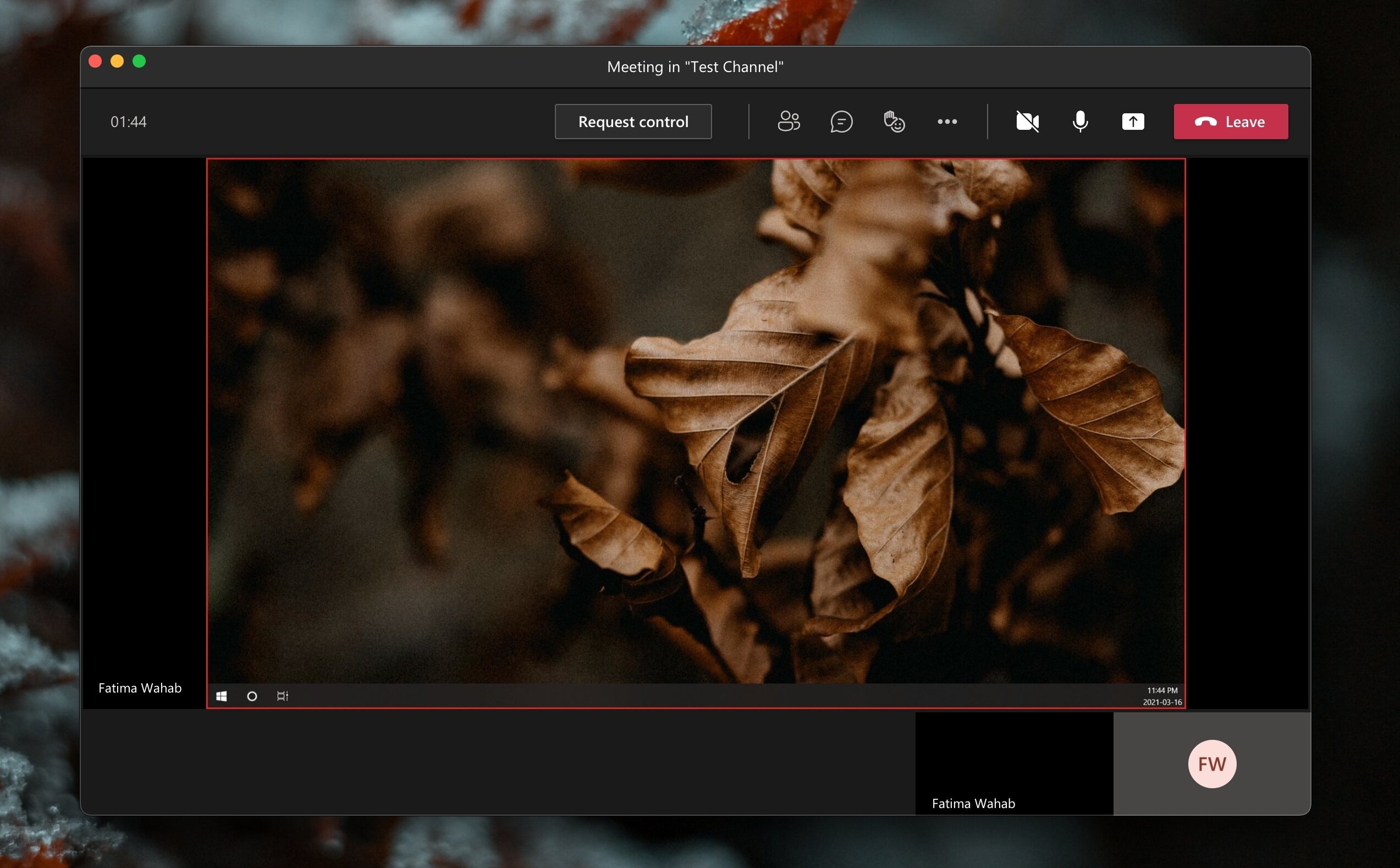Mute the microphone
The height and width of the screenshot is (868, 1400).
pos(1080,121)
